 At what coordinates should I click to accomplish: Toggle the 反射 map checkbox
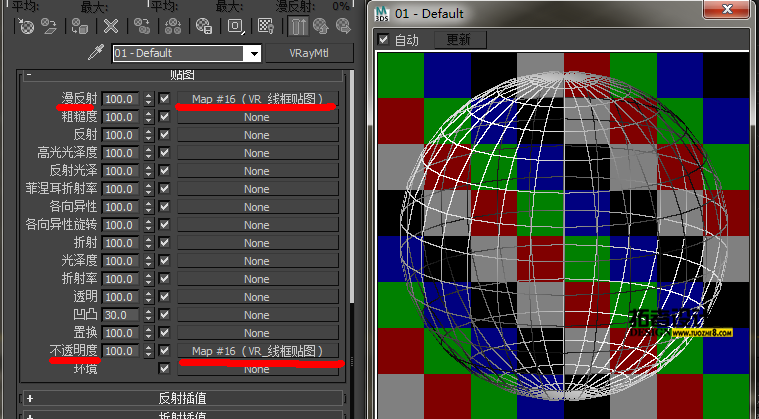tap(165, 135)
